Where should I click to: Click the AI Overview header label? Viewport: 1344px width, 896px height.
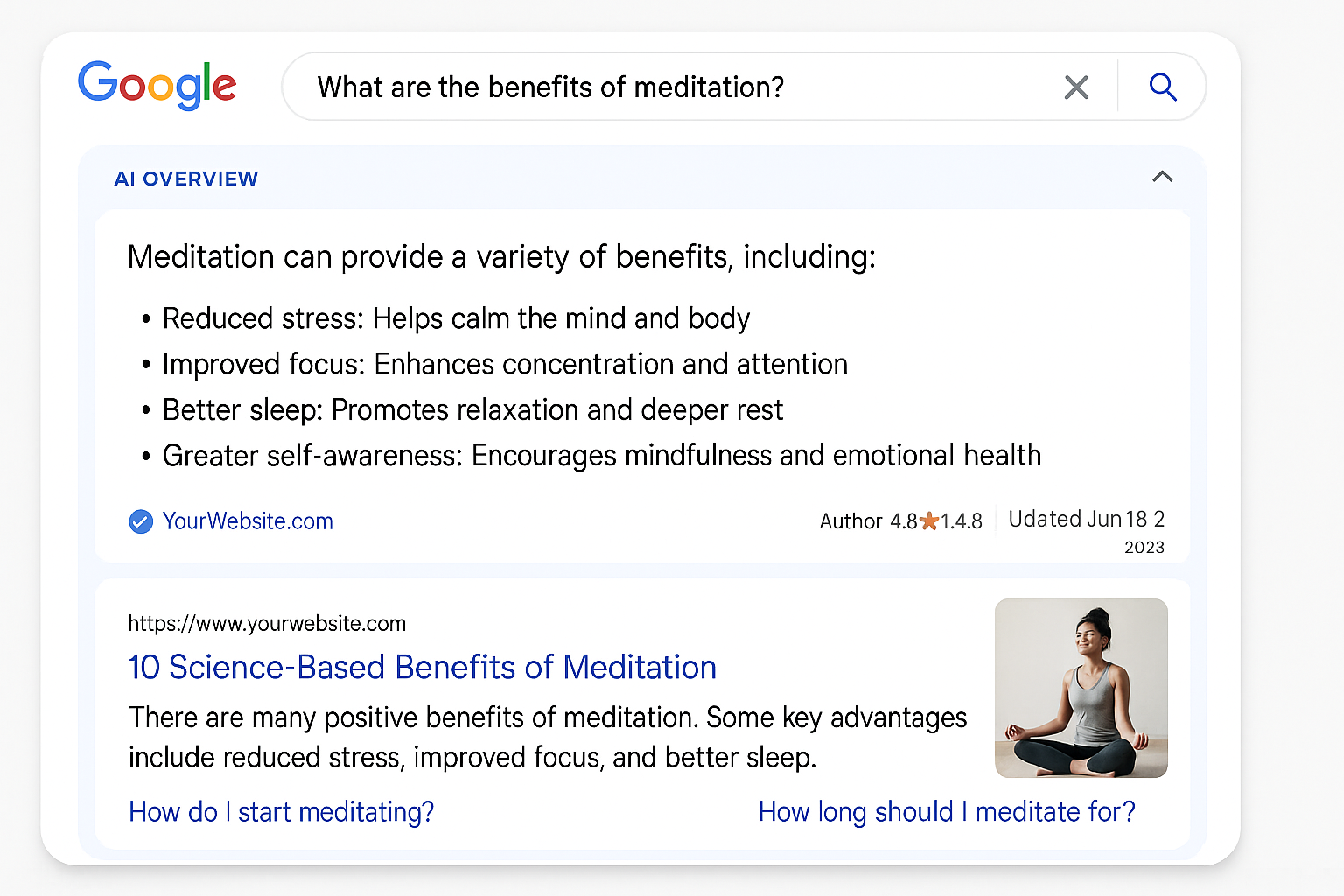[x=185, y=178]
